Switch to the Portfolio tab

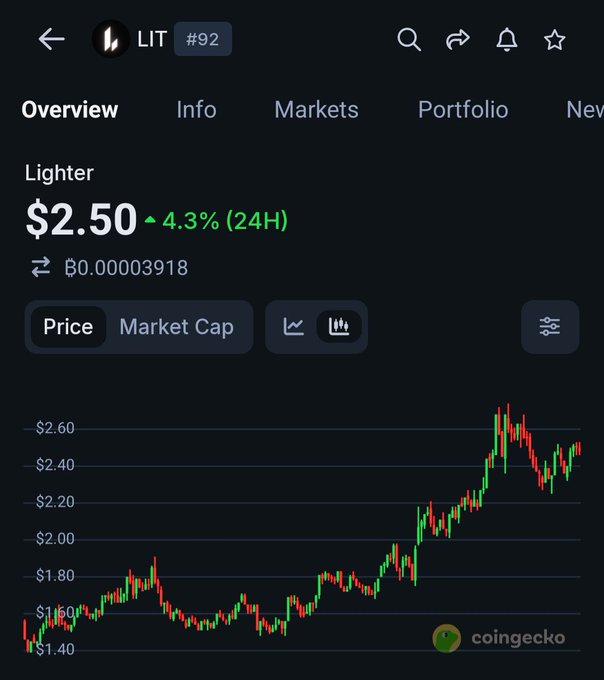click(463, 110)
